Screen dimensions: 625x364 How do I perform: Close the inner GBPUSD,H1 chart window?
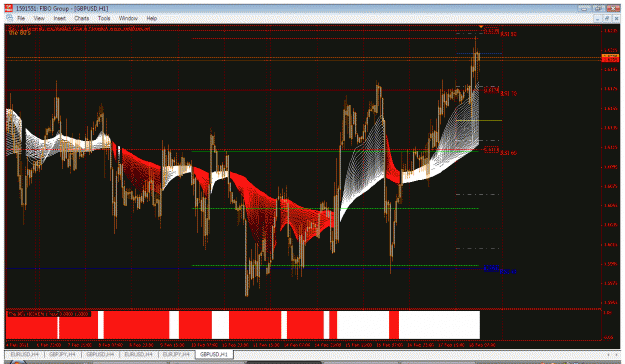[x=616, y=18]
